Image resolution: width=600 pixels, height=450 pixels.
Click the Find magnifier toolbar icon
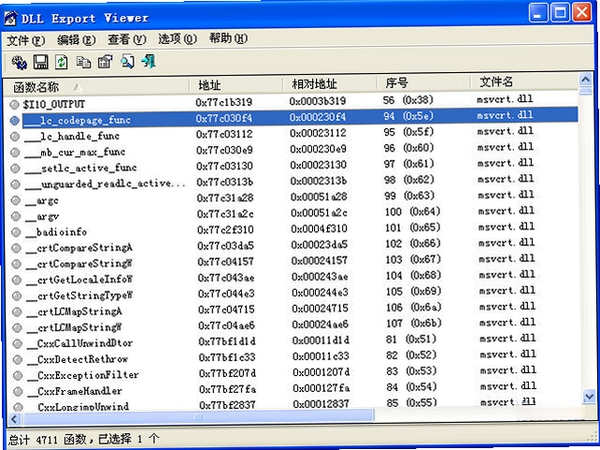click(x=127, y=62)
